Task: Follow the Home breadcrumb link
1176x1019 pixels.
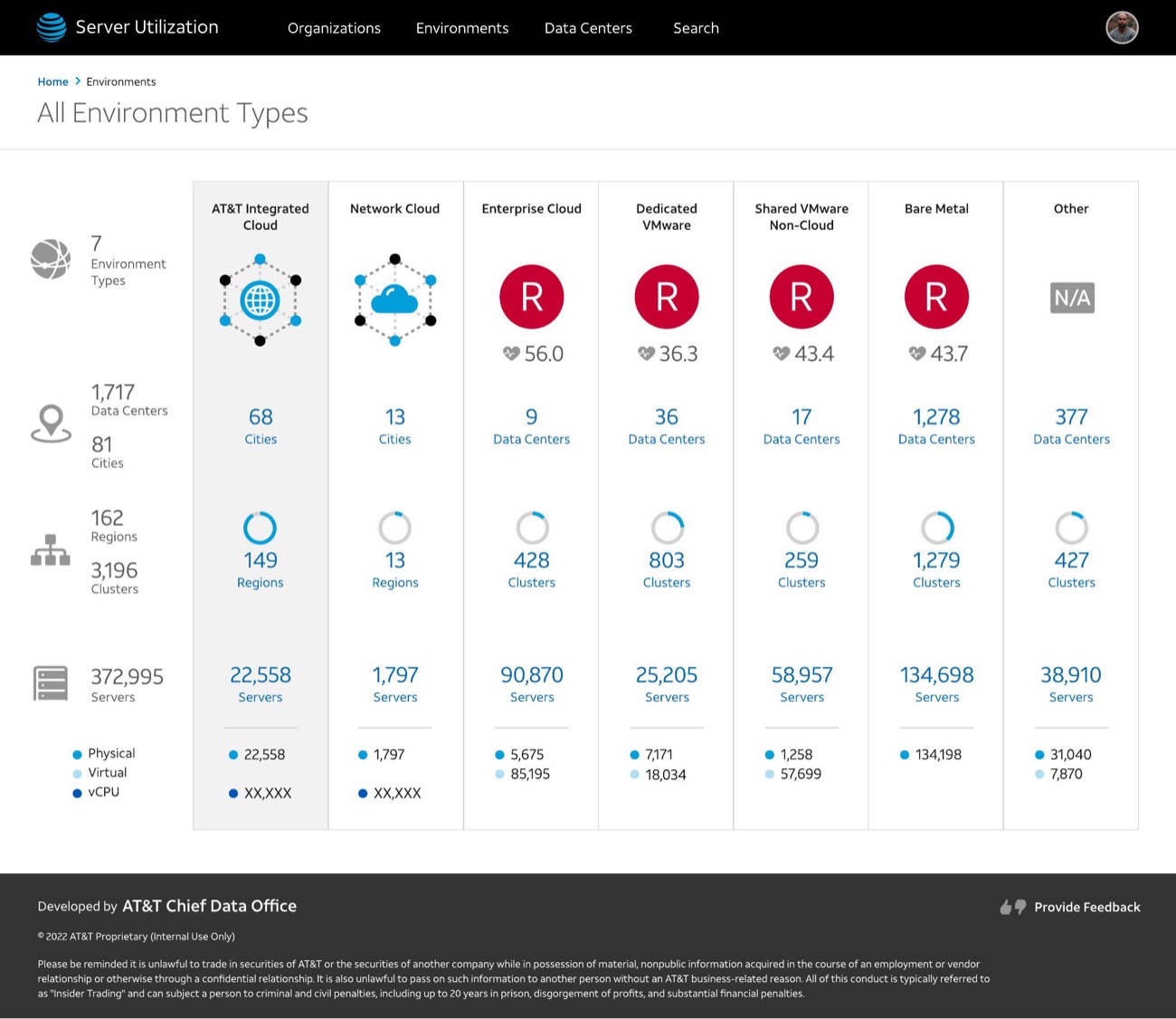Action: [52, 81]
